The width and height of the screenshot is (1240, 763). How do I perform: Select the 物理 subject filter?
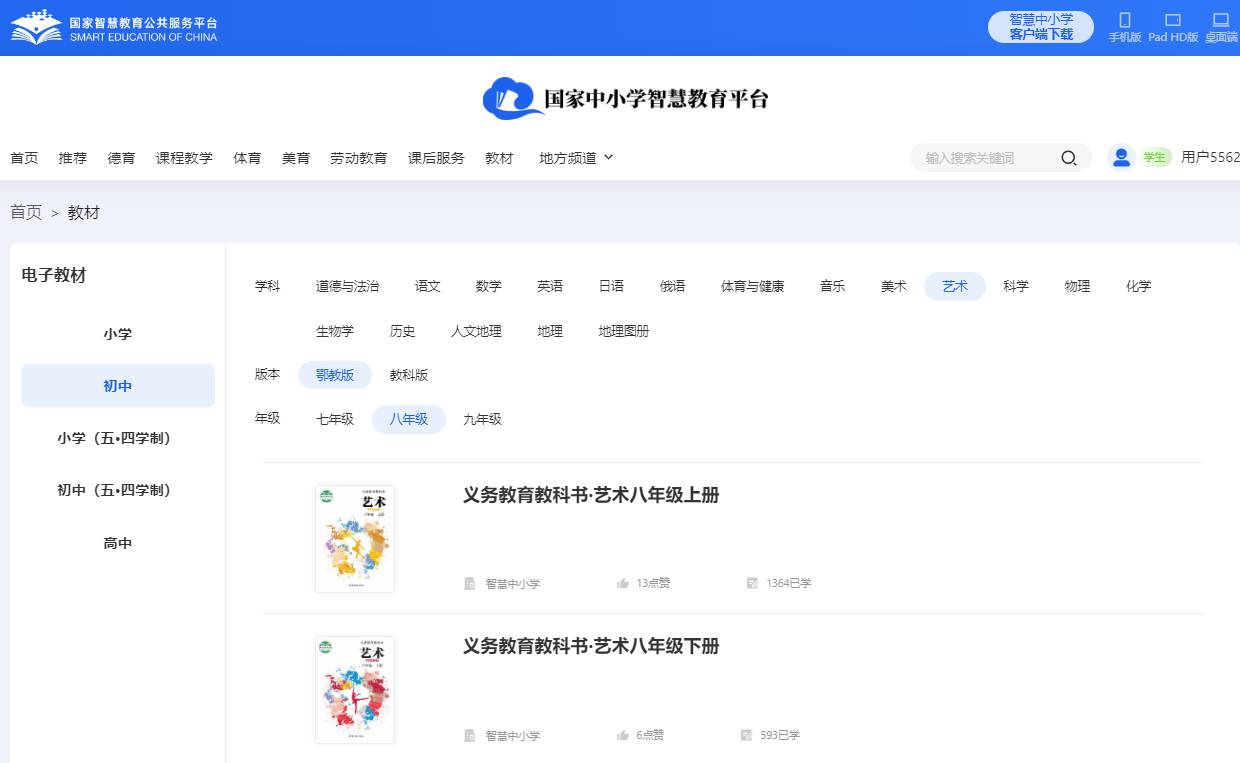tap(1078, 286)
